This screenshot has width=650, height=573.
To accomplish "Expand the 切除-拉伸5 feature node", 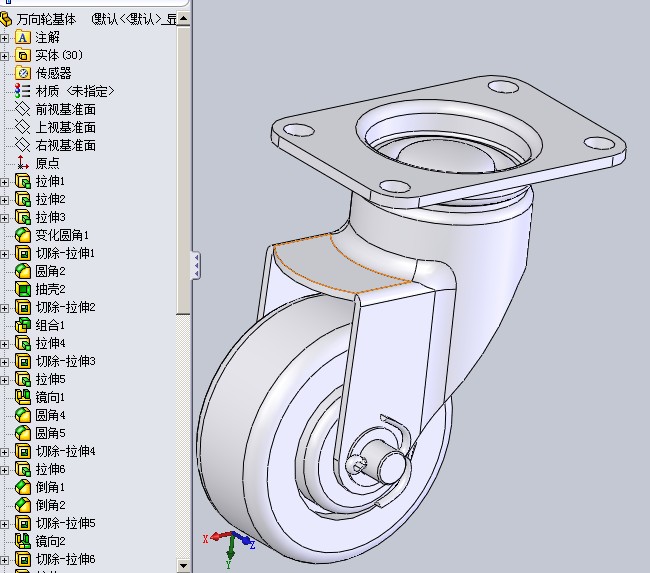I will click(x=5, y=524).
